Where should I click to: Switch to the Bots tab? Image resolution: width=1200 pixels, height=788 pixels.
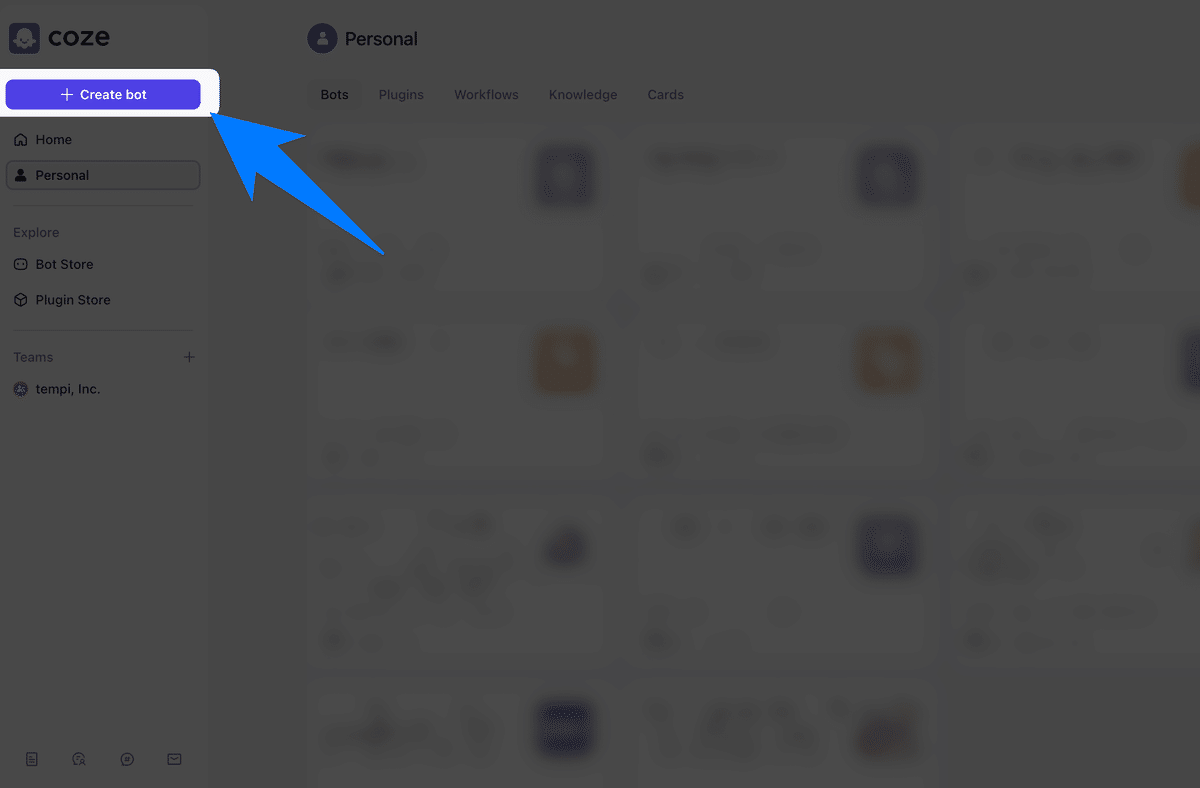pos(335,95)
